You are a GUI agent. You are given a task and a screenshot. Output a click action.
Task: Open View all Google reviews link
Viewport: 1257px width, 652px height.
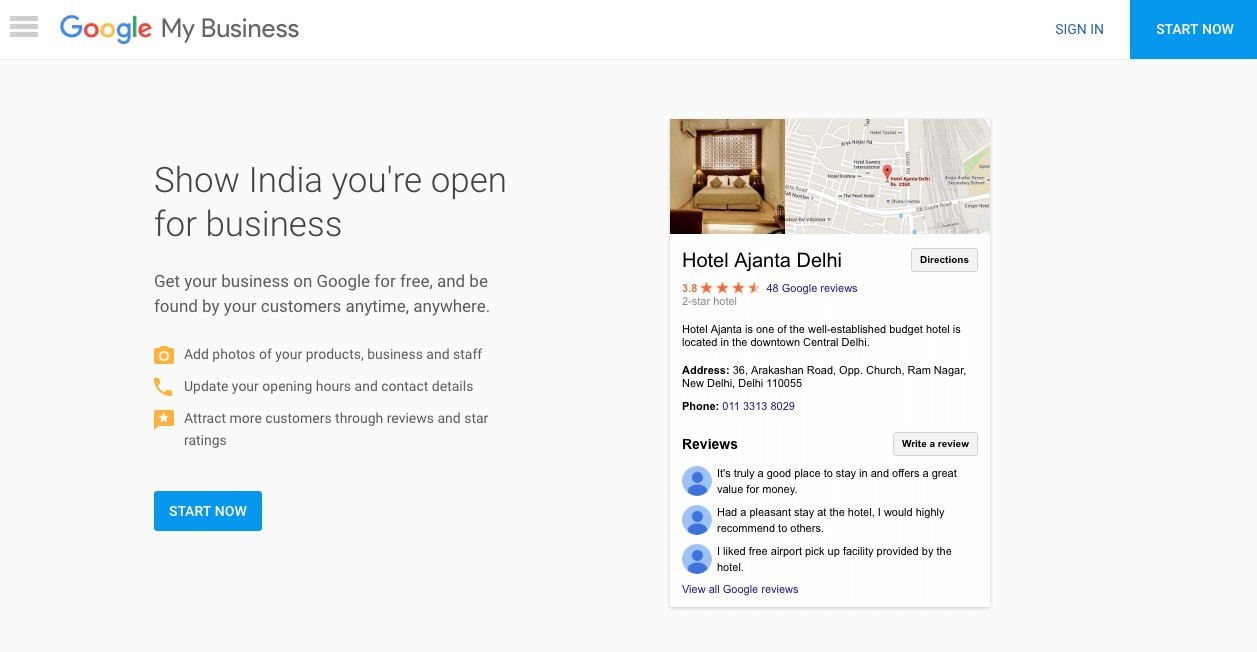[x=740, y=589]
